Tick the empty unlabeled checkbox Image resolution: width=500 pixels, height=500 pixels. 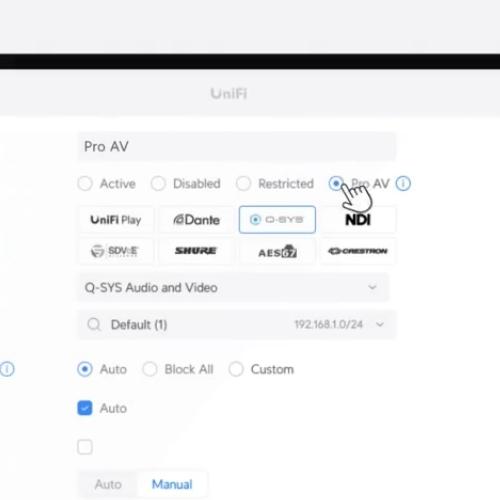pos(85,447)
